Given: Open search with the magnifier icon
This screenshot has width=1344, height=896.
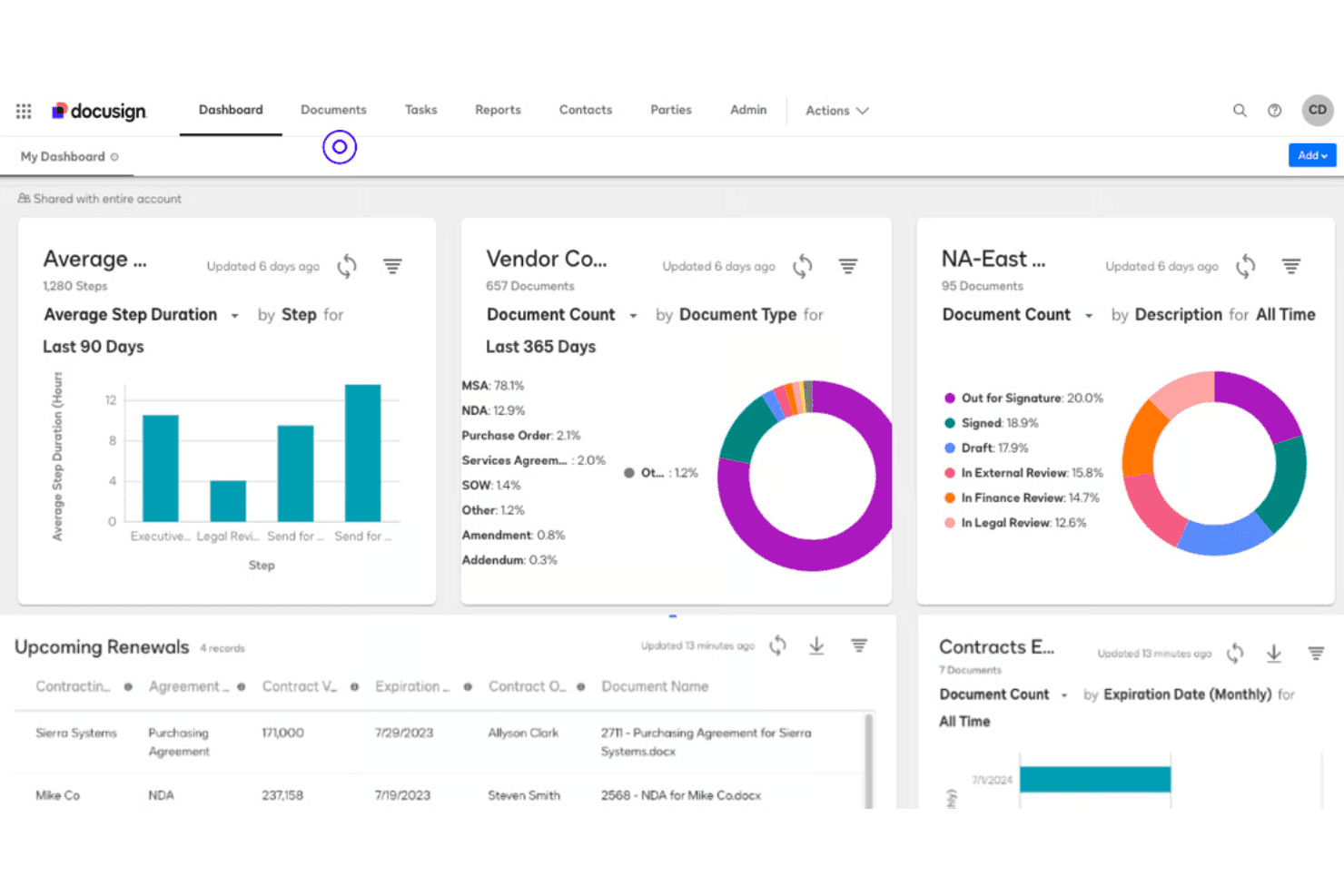Looking at the screenshot, I should (x=1240, y=110).
